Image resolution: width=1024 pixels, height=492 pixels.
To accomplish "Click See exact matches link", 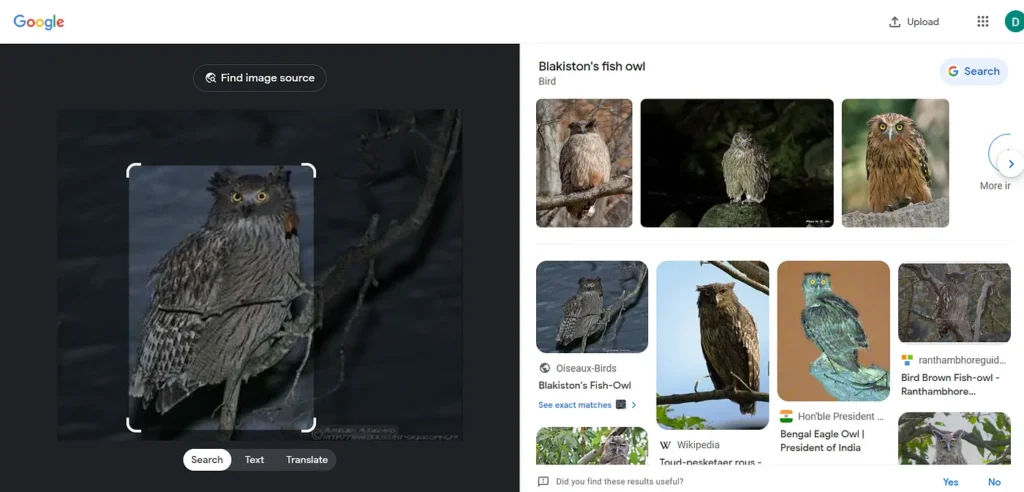I will pyautogui.click(x=575, y=405).
